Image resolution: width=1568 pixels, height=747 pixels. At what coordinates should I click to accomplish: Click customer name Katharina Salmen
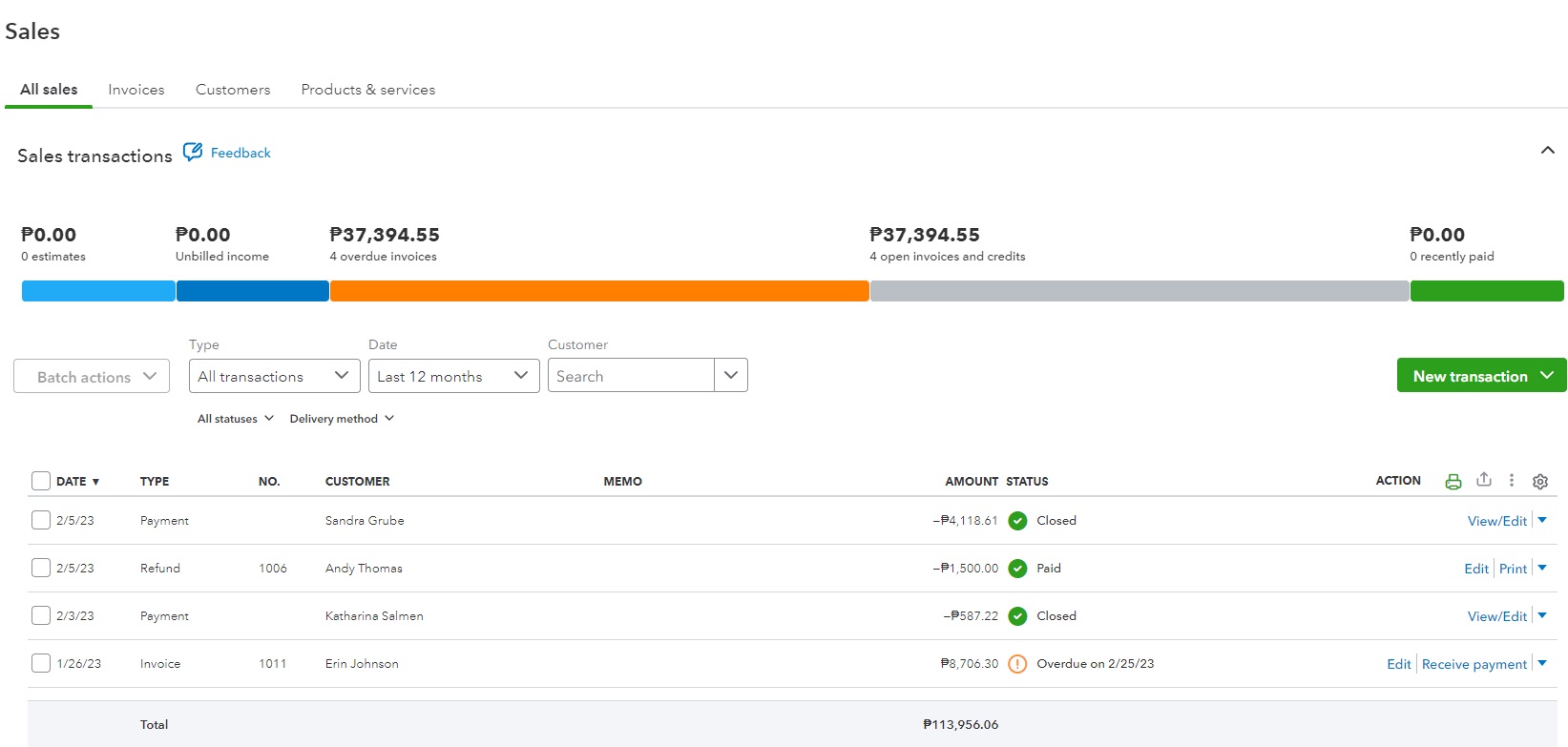tap(374, 616)
